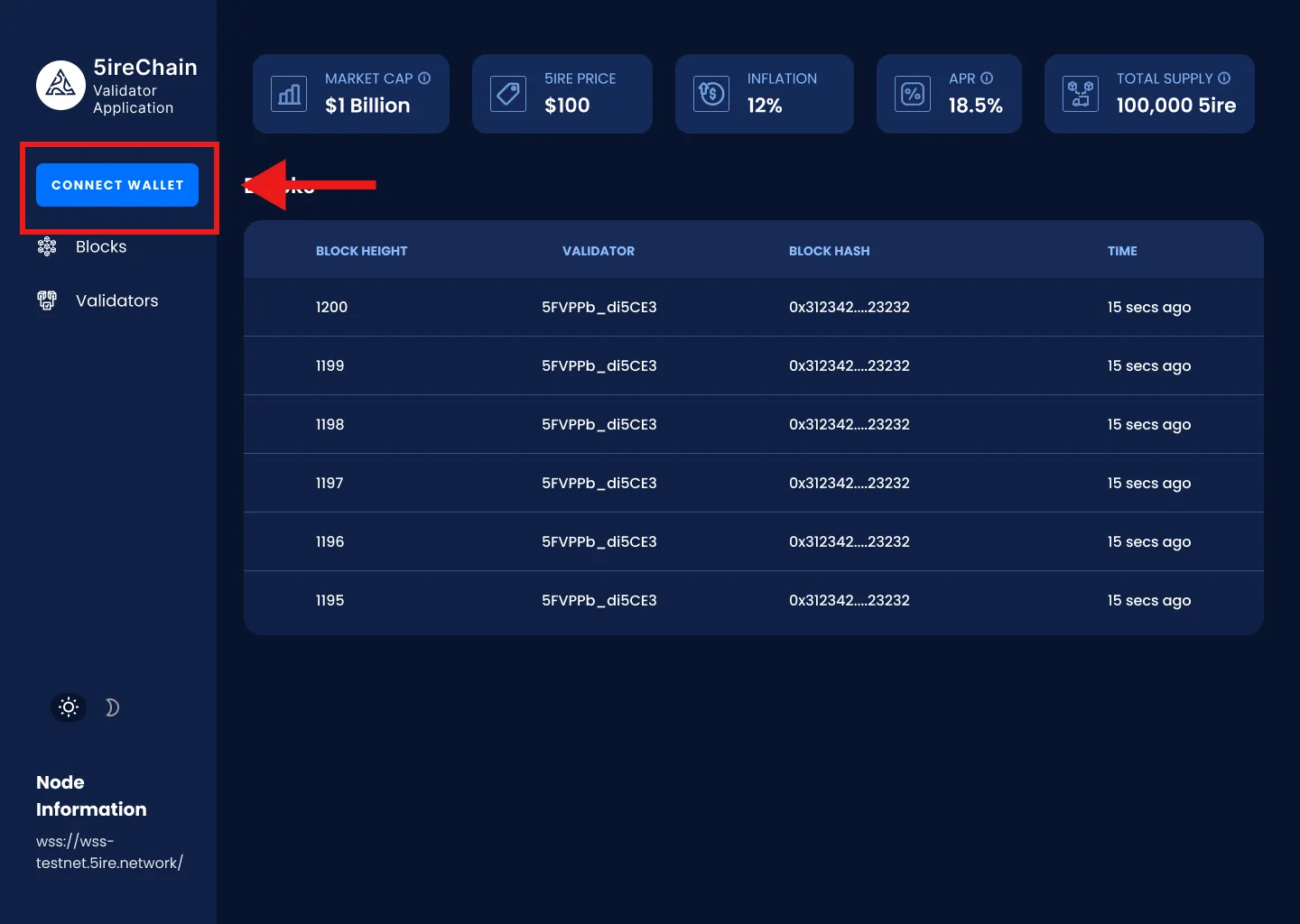This screenshot has height=924, width=1300.
Task: Click the Time column header
Action: click(1122, 251)
